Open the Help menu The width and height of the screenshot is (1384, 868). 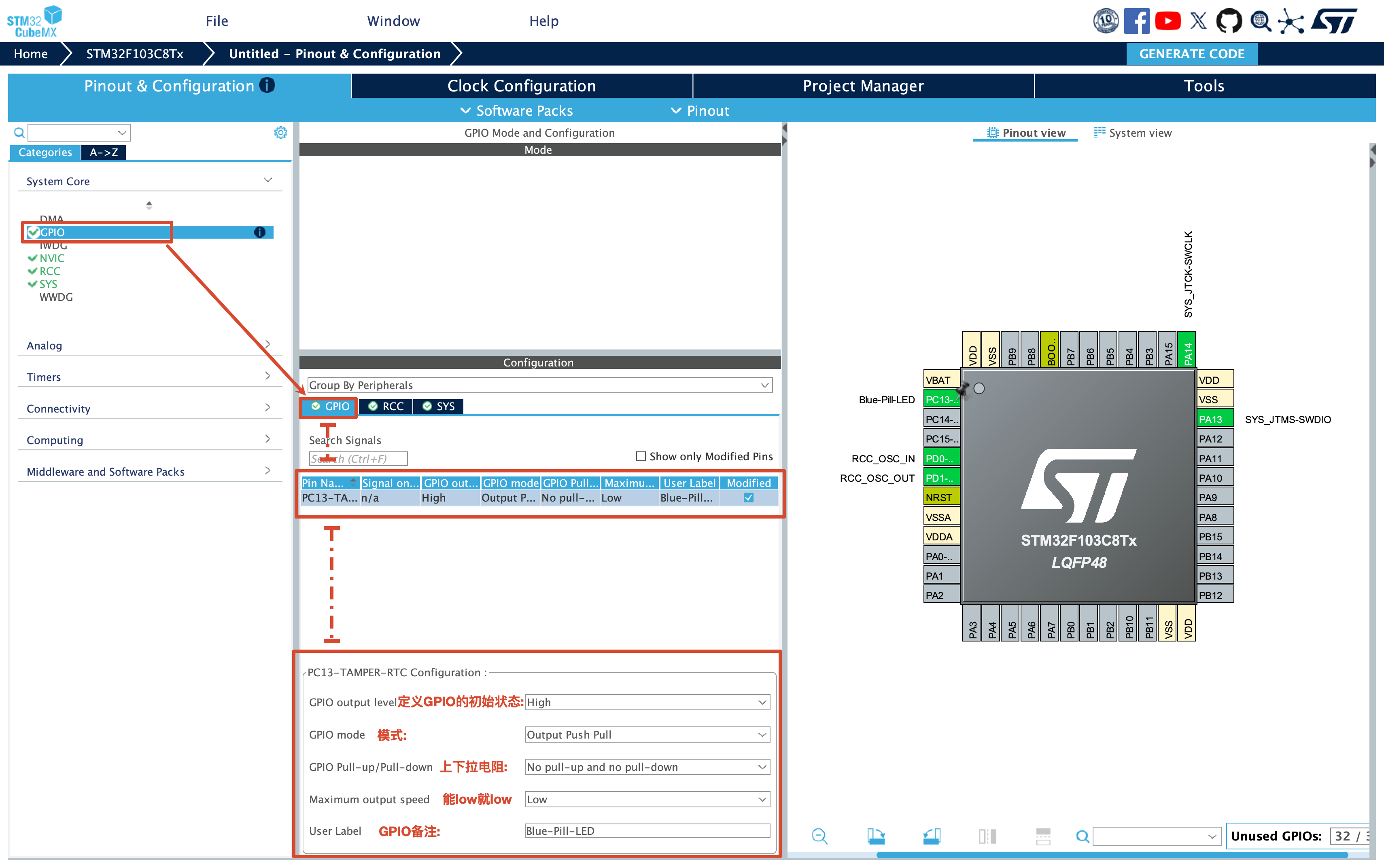(x=544, y=21)
